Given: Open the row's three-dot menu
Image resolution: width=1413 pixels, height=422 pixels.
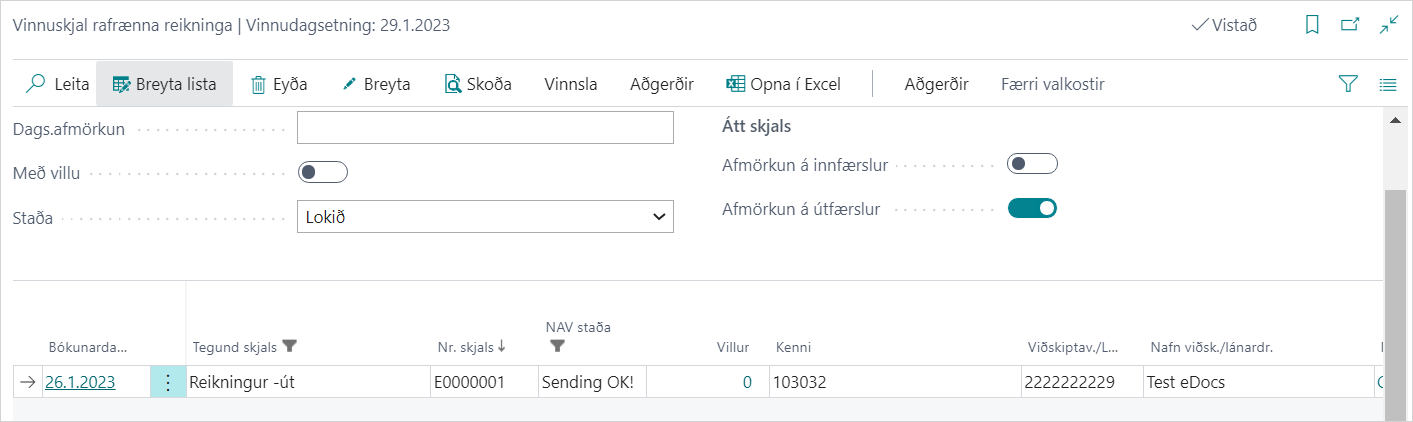Looking at the screenshot, I should click(x=168, y=382).
